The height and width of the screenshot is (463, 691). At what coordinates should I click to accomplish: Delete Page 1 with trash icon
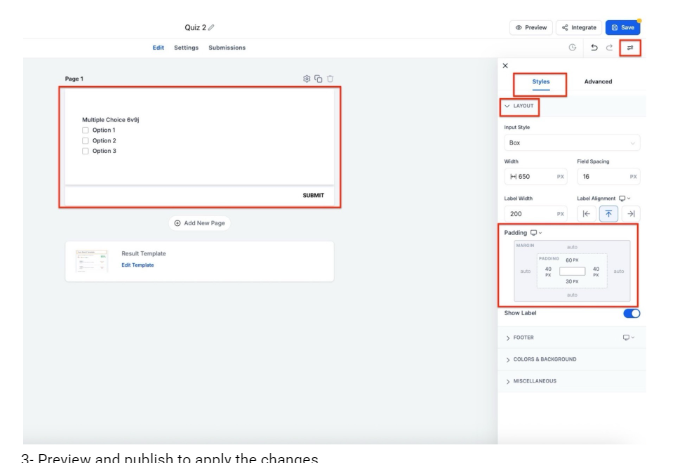point(330,79)
